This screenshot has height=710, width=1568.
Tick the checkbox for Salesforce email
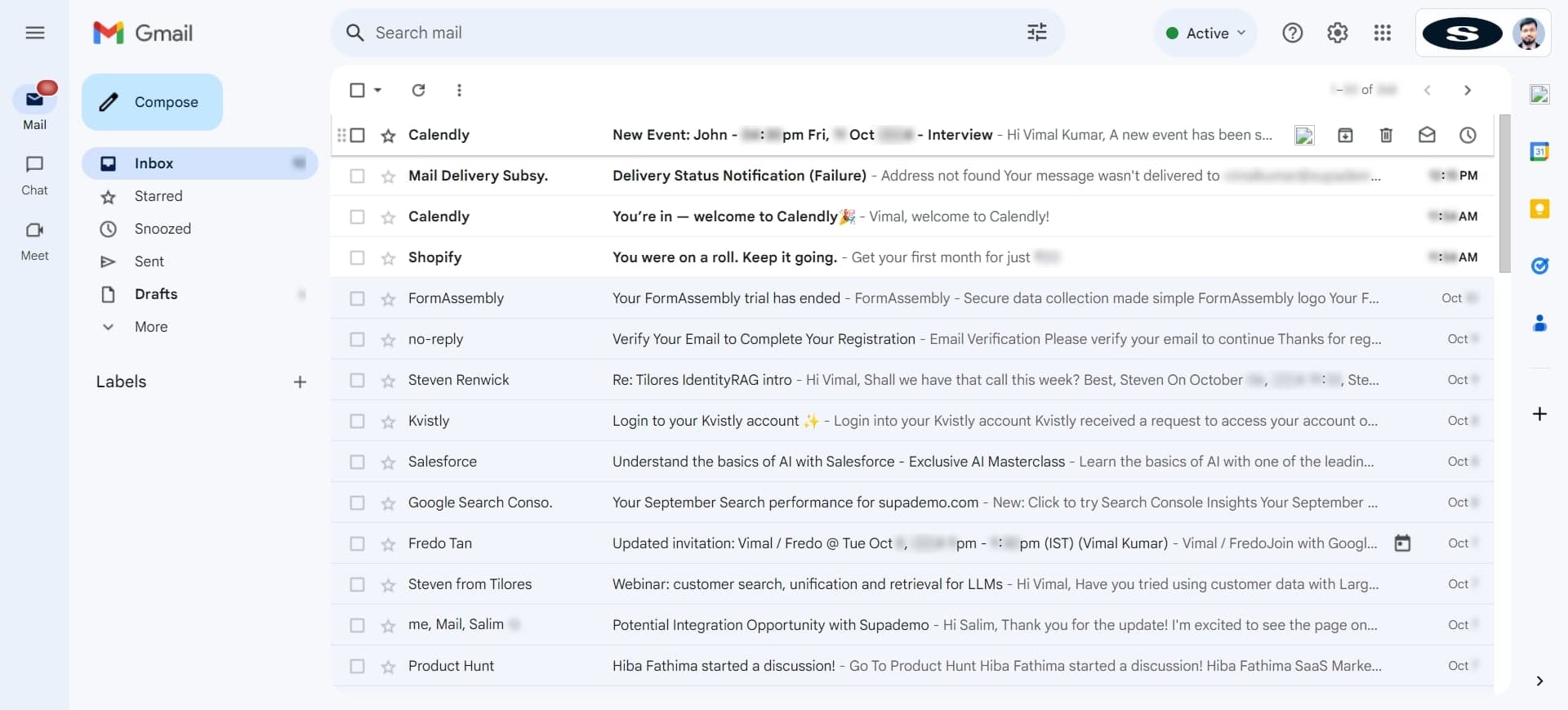pos(357,462)
